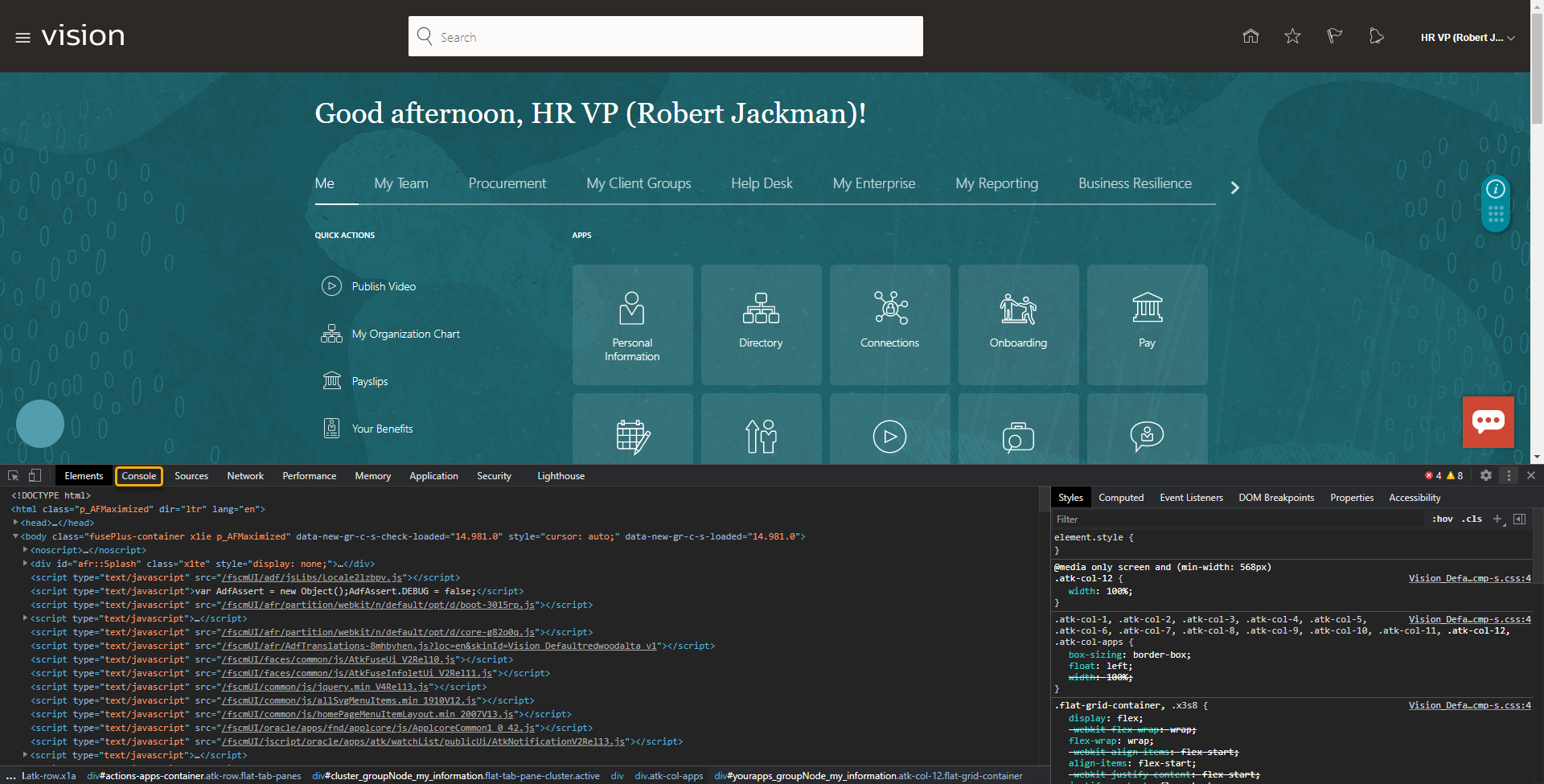Image resolution: width=1544 pixels, height=784 pixels.
Task: Open DevTools three-dot customize menu
Action: click(x=1509, y=475)
